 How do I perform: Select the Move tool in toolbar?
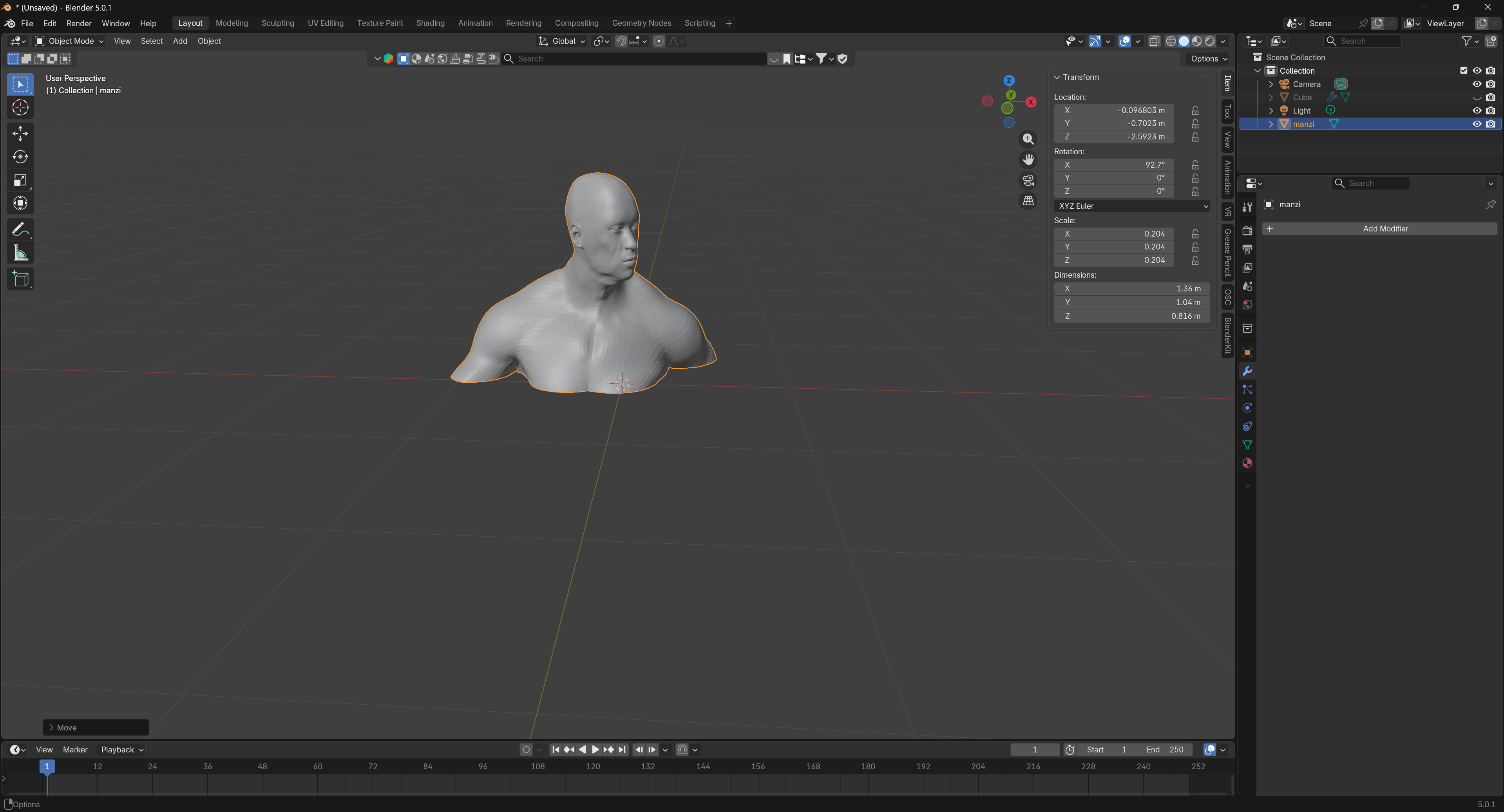tap(20, 134)
